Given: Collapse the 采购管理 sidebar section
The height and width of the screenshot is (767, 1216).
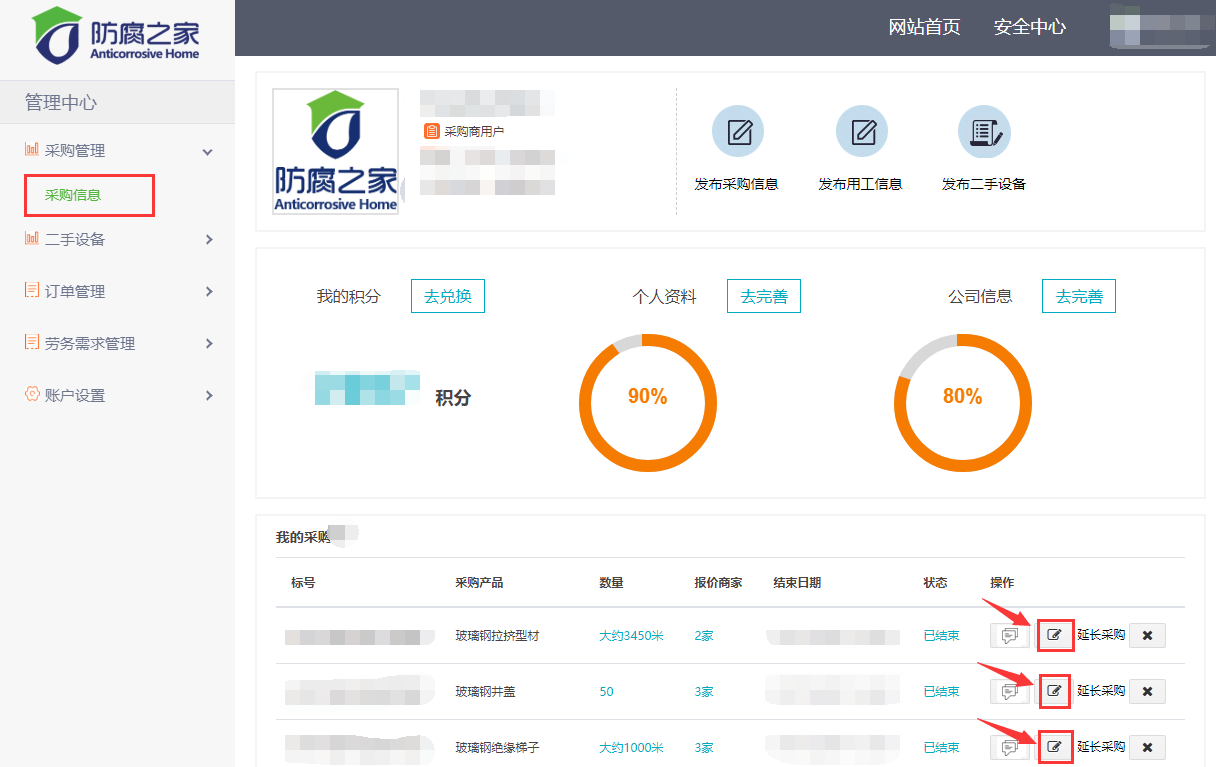Looking at the screenshot, I should point(207,152).
